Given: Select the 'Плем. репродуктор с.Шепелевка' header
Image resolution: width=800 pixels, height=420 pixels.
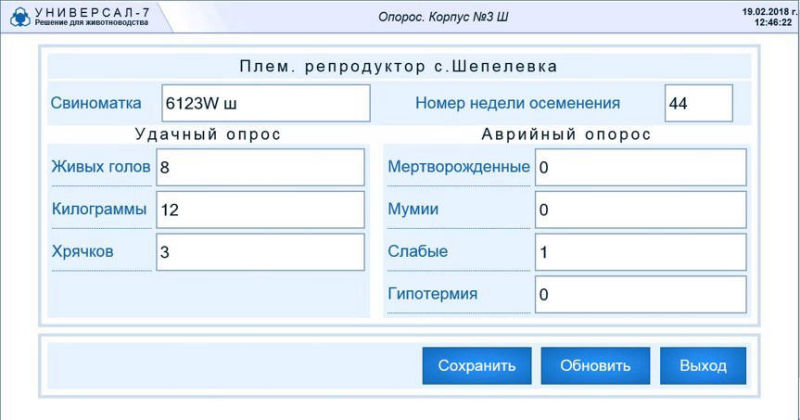Looking at the screenshot, I should pyautogui.click(x=398, y=66).
